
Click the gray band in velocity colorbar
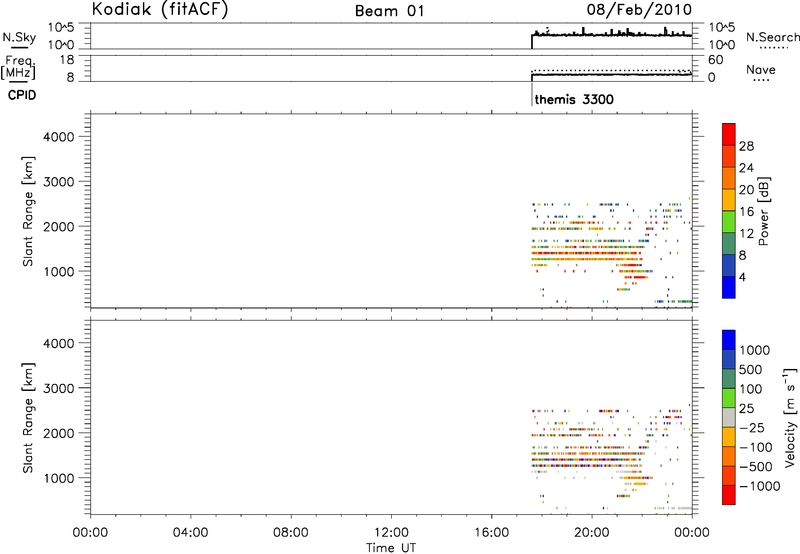[729, 418]
